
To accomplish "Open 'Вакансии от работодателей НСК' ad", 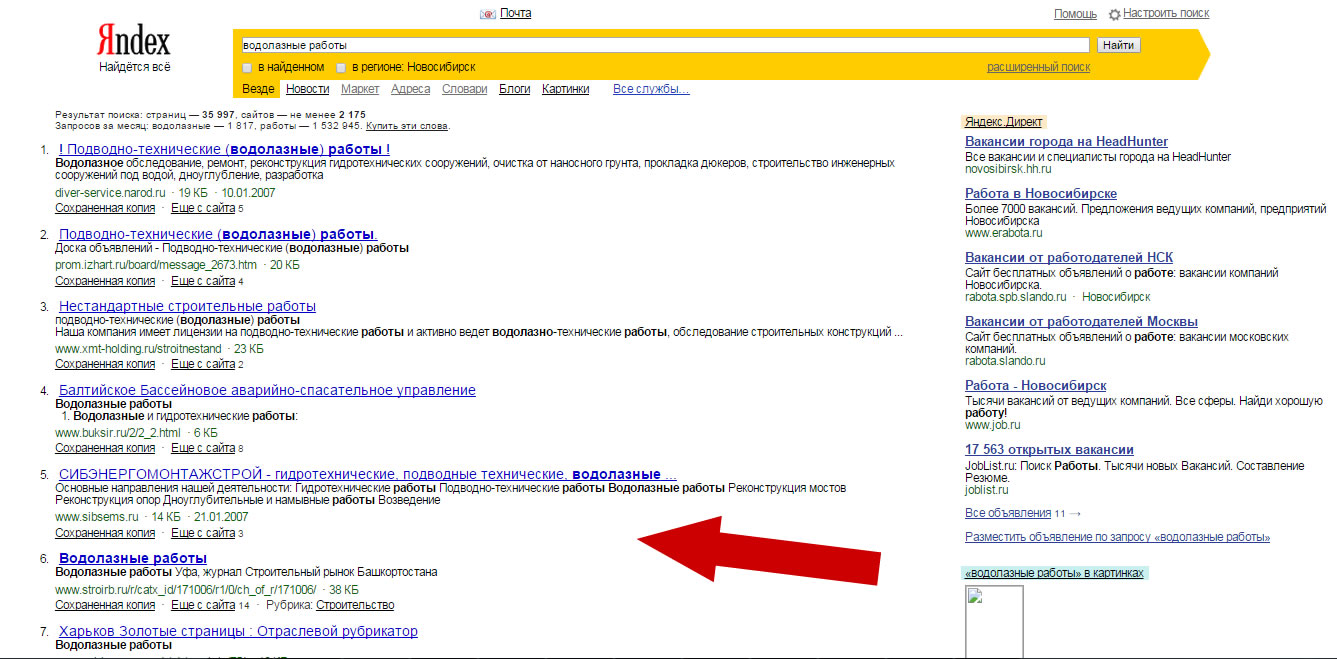I will (x=1071, y=257).
